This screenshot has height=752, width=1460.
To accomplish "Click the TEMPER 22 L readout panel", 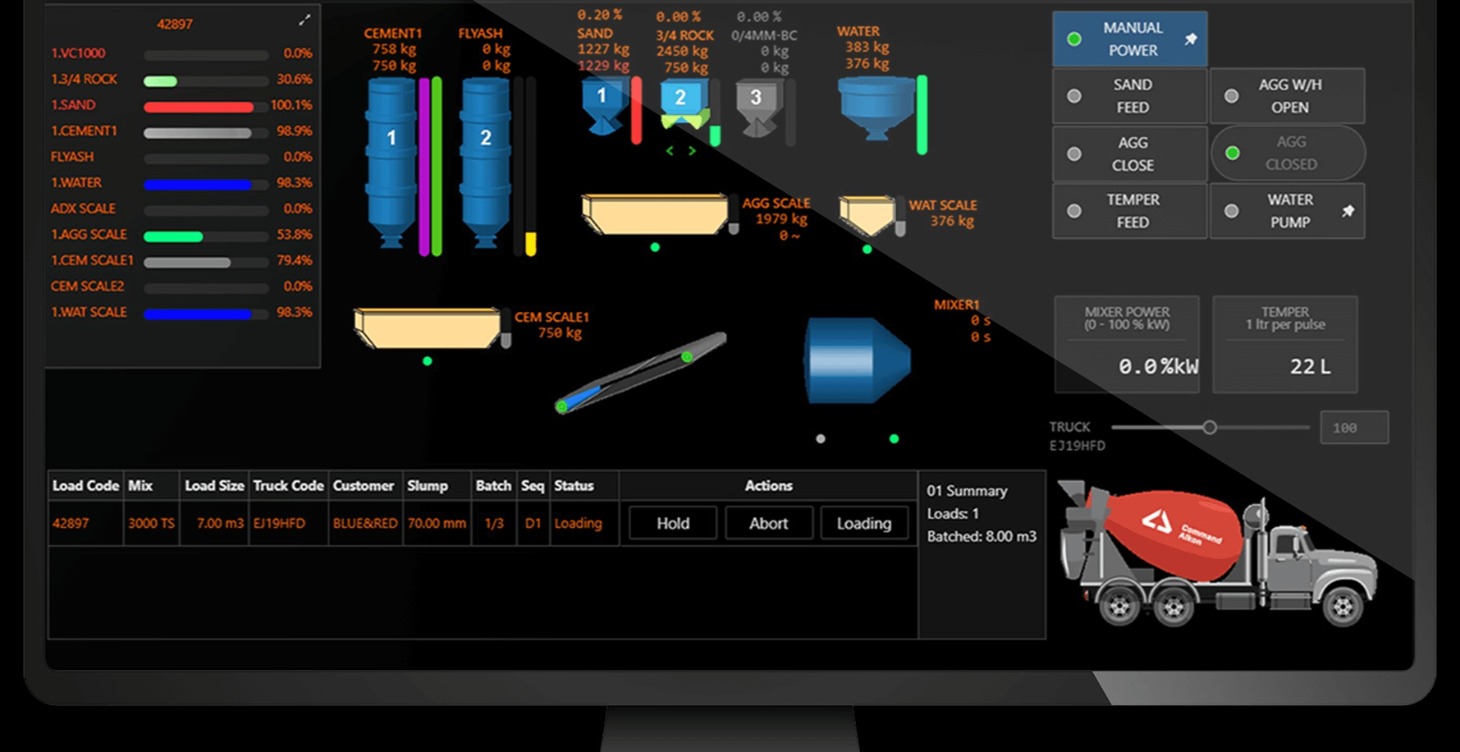I will tap(1285, 344).
